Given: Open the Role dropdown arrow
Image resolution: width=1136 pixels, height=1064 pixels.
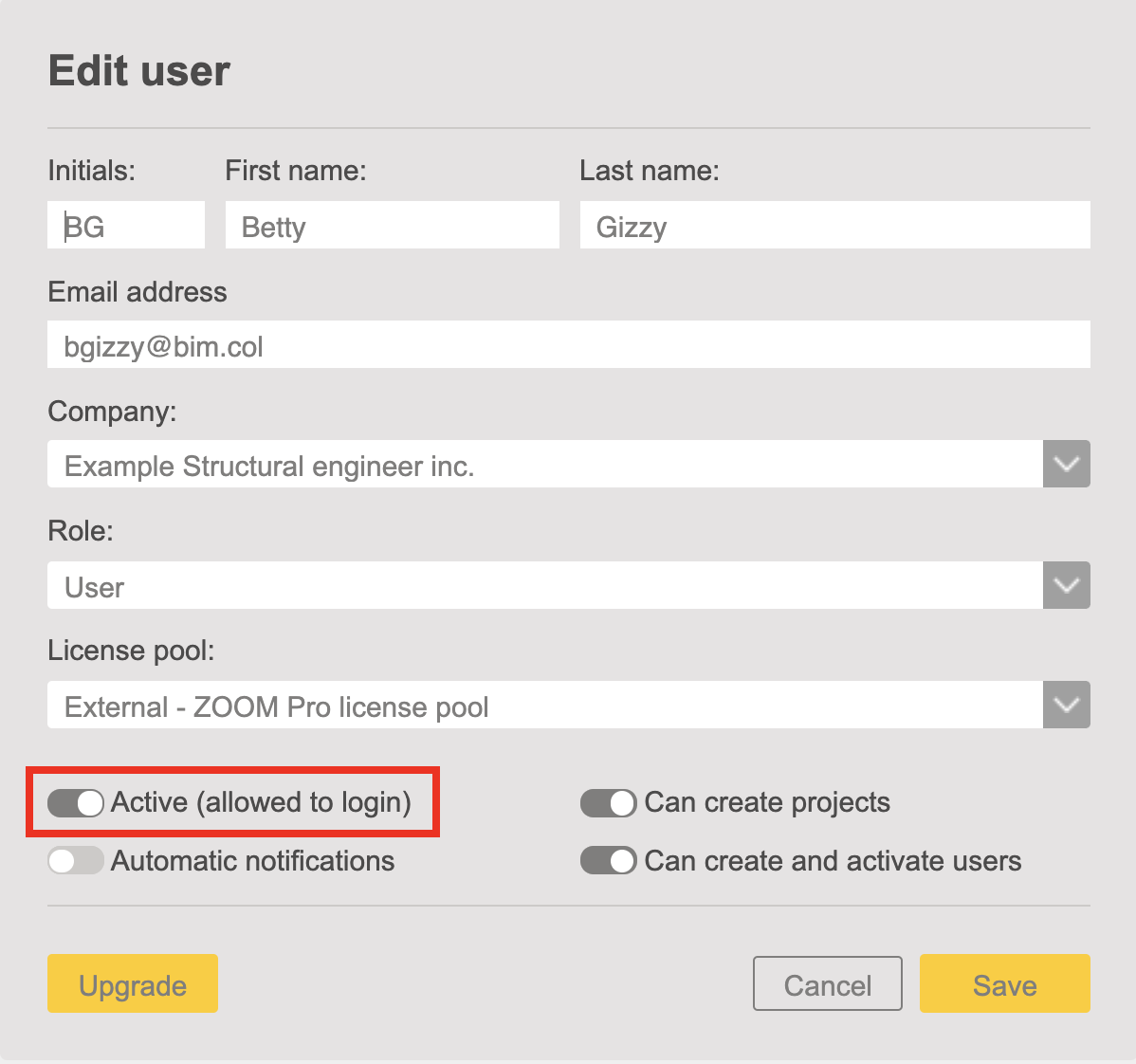Looking at the screenshot, I should (x=1067, y=584).
